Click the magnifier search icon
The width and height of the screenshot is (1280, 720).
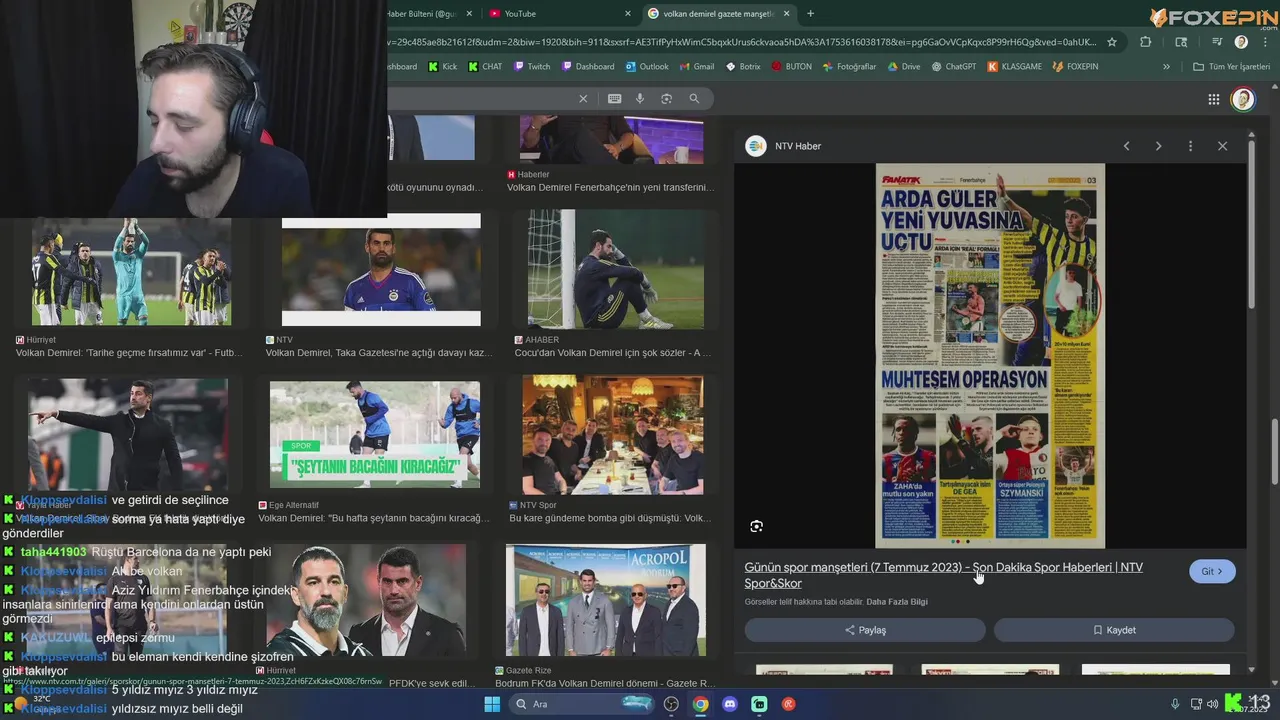(694, 98)
